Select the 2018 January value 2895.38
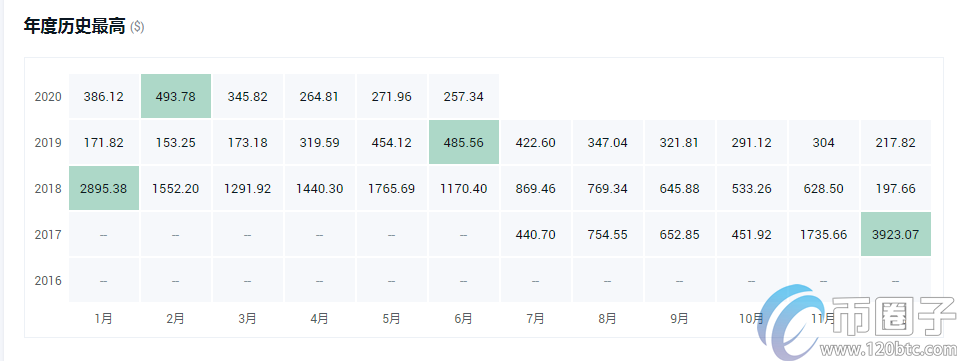Image resolution: width=957 pixels, height=361 pixels. pos(104,188)
